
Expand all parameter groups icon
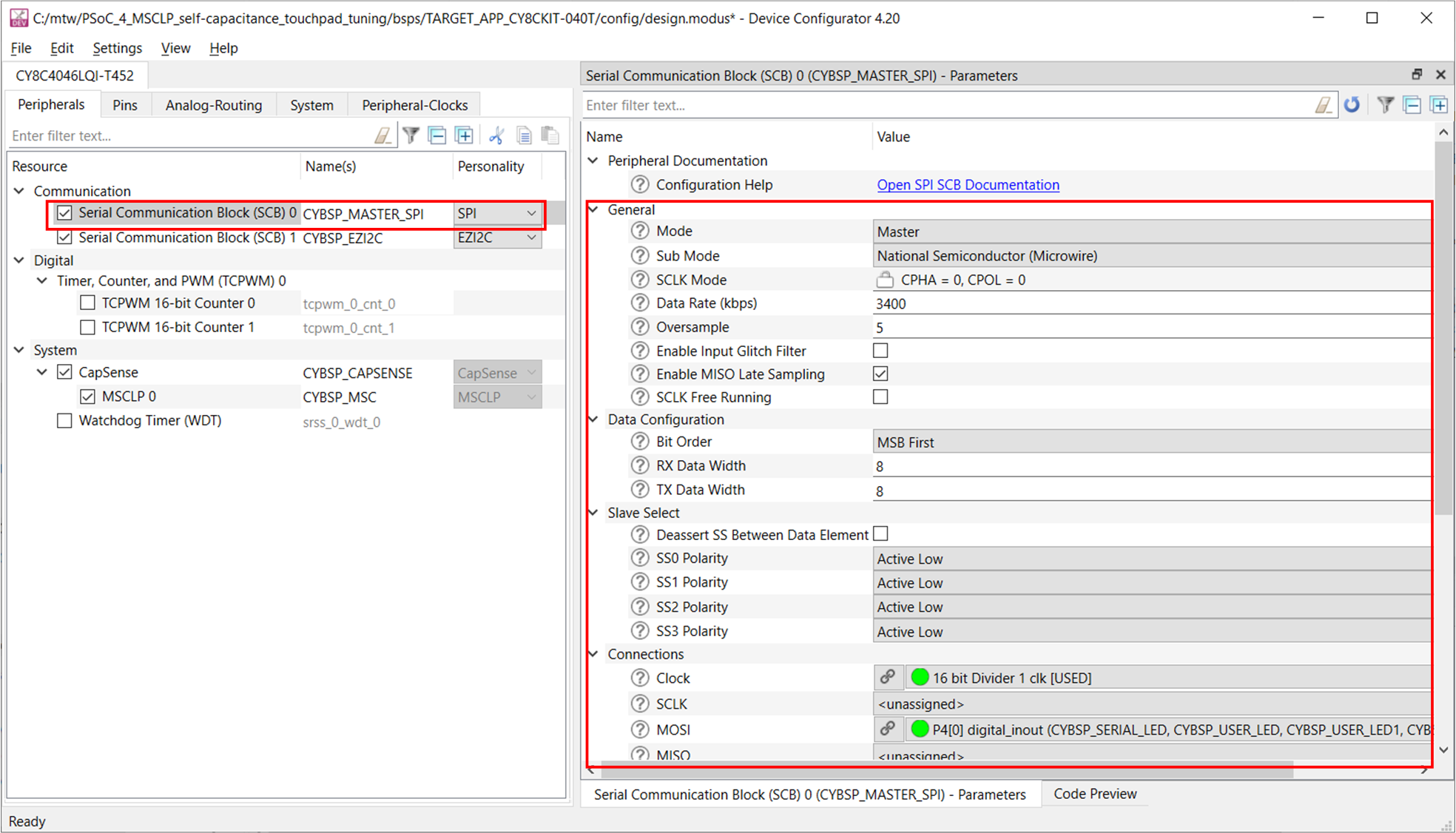coord(1439,105)
